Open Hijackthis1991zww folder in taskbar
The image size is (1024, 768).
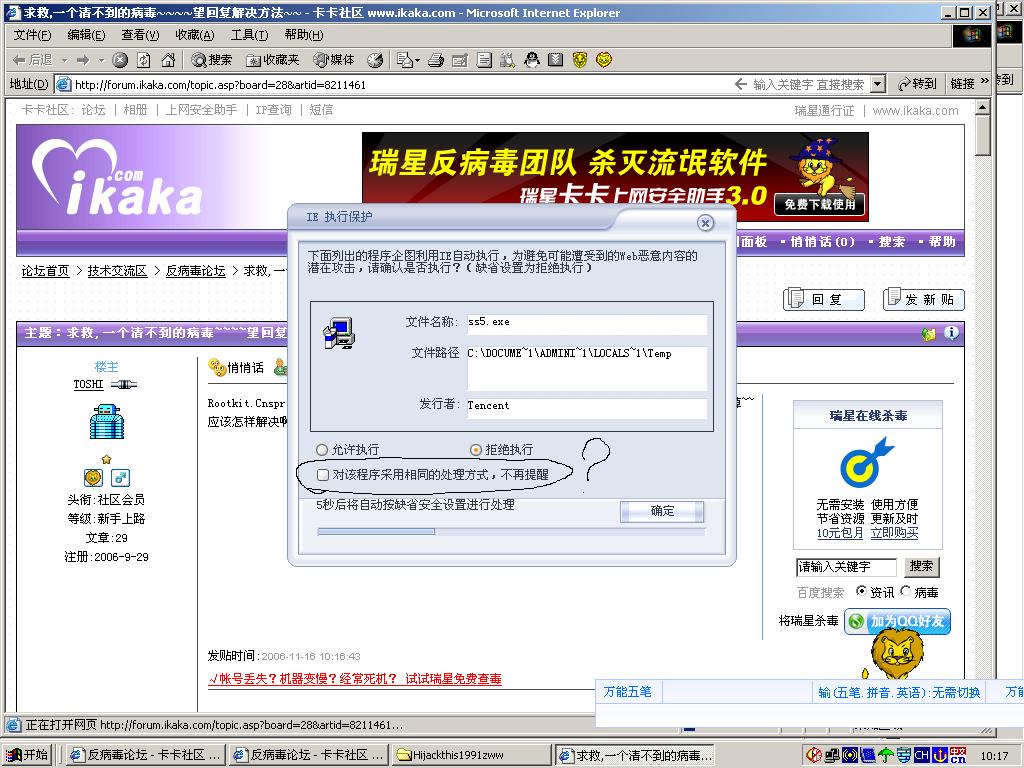click(470, 755)
